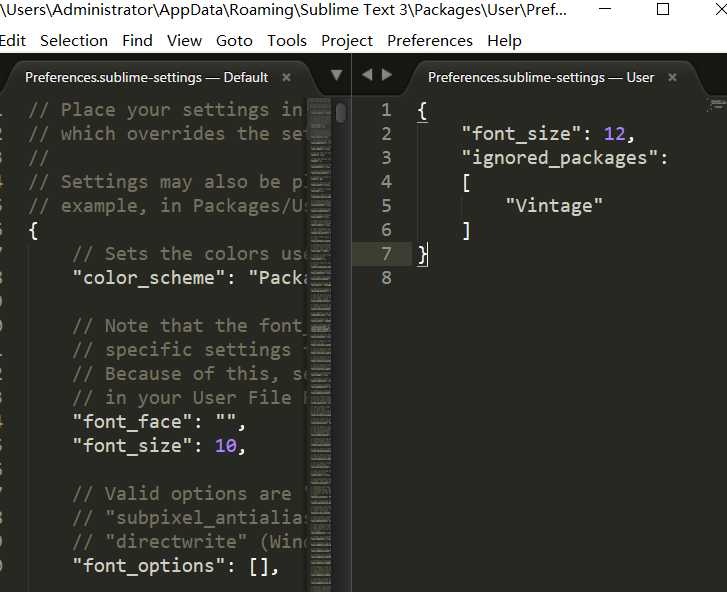The image size is (727, 592).
Task: Click the "Vintage" string in User settings
Action: pyautogui.click(x=554, y=206)
